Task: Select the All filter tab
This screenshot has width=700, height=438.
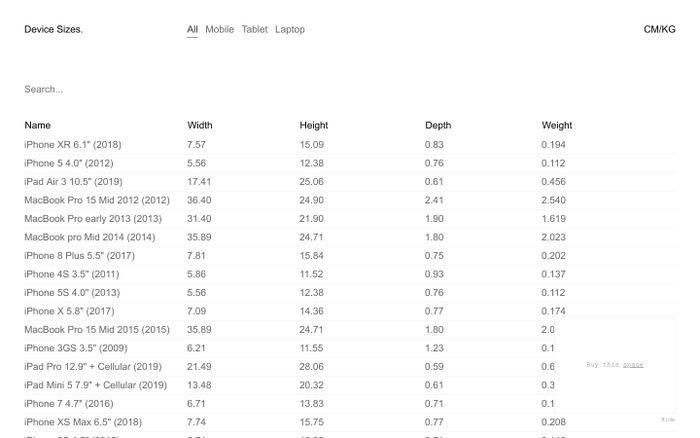Action: point(192,29)
